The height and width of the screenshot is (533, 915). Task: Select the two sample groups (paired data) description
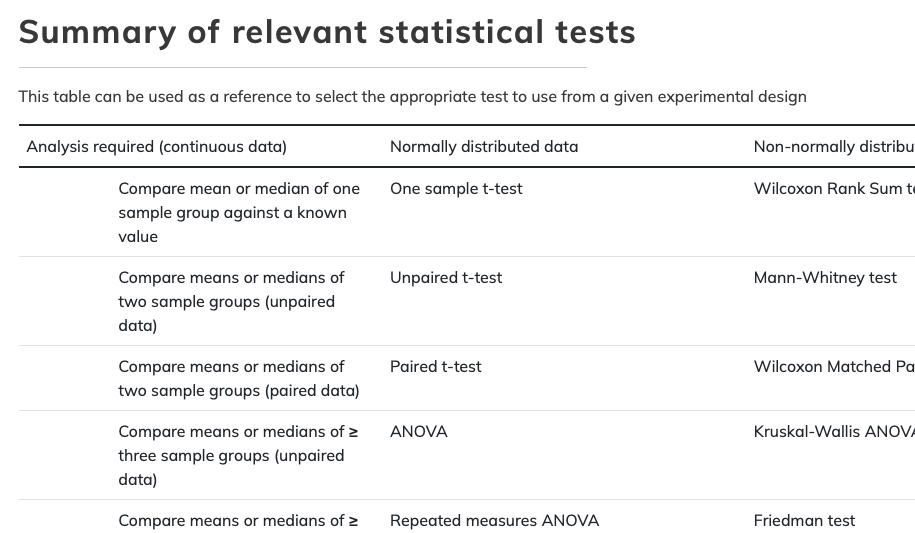click(x=239, y=379)
